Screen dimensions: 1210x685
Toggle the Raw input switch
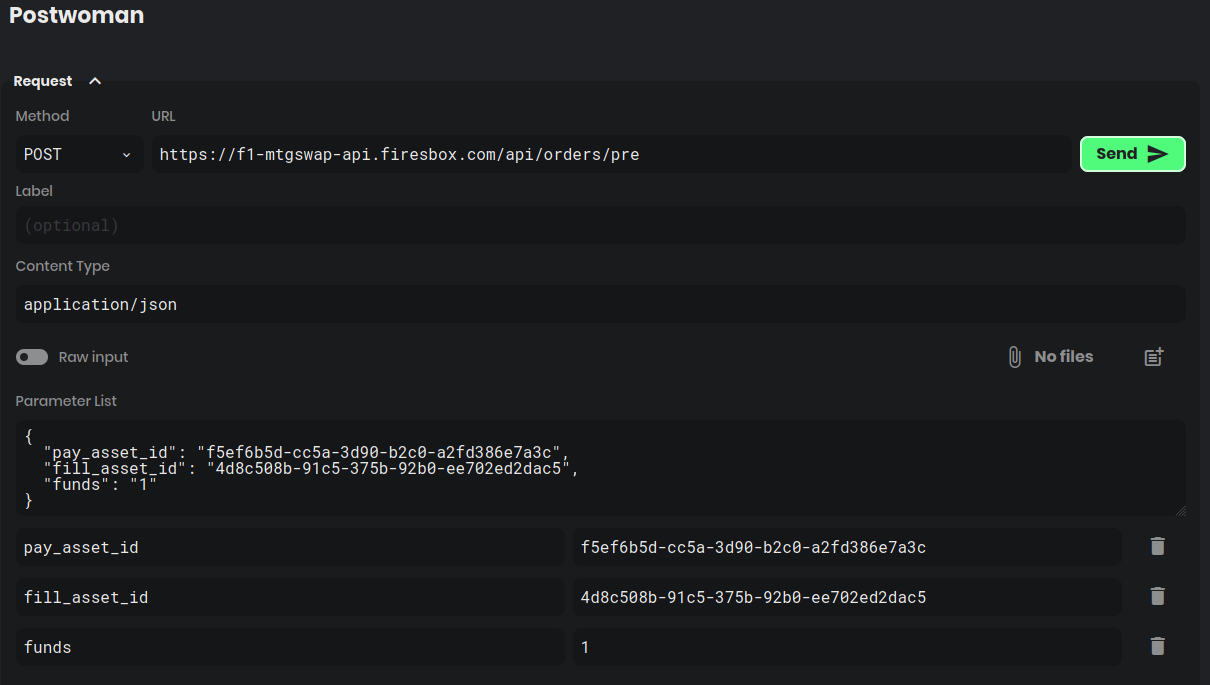click(x=32, y=357)
